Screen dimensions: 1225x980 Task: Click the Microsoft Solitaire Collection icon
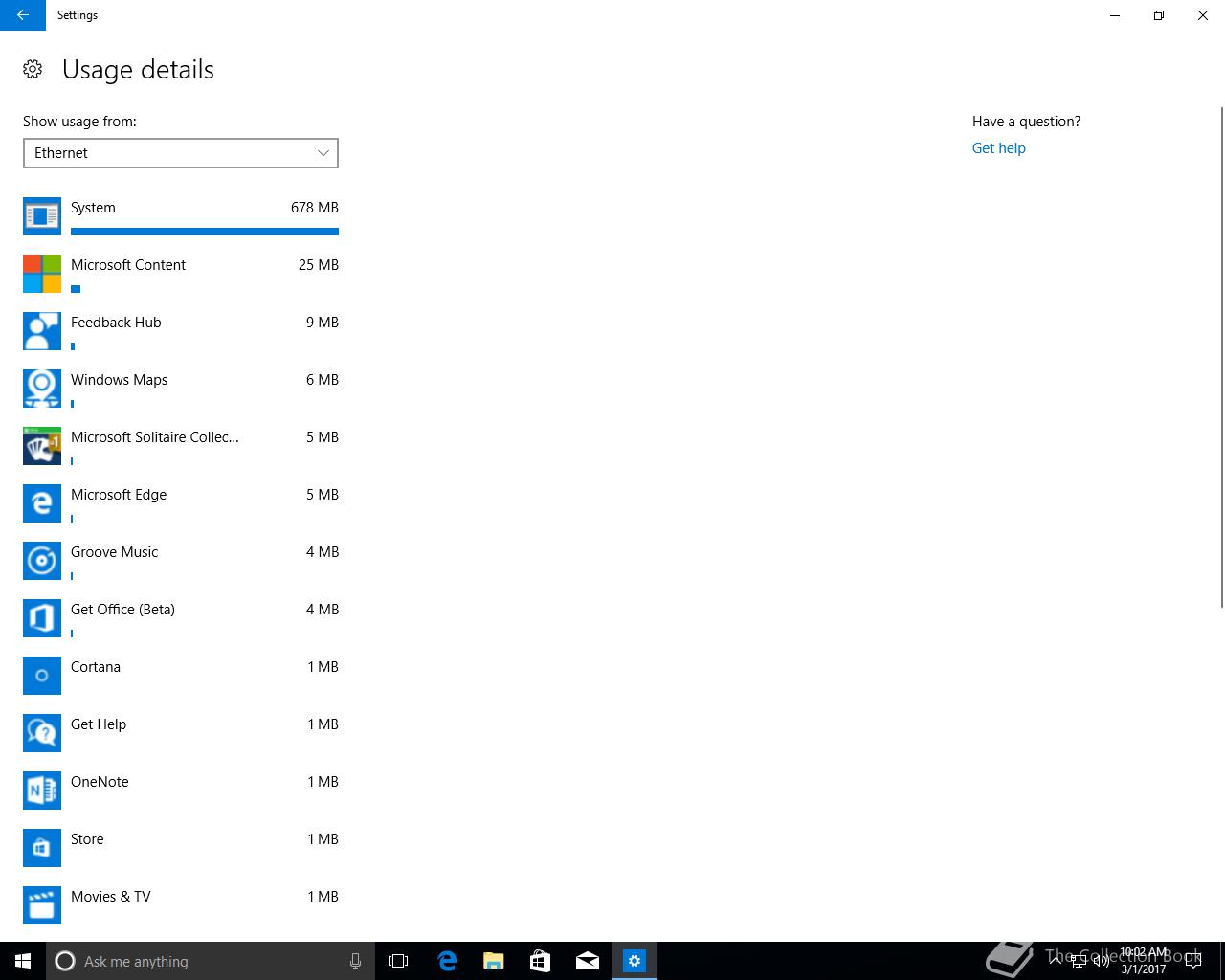[42, 446]
